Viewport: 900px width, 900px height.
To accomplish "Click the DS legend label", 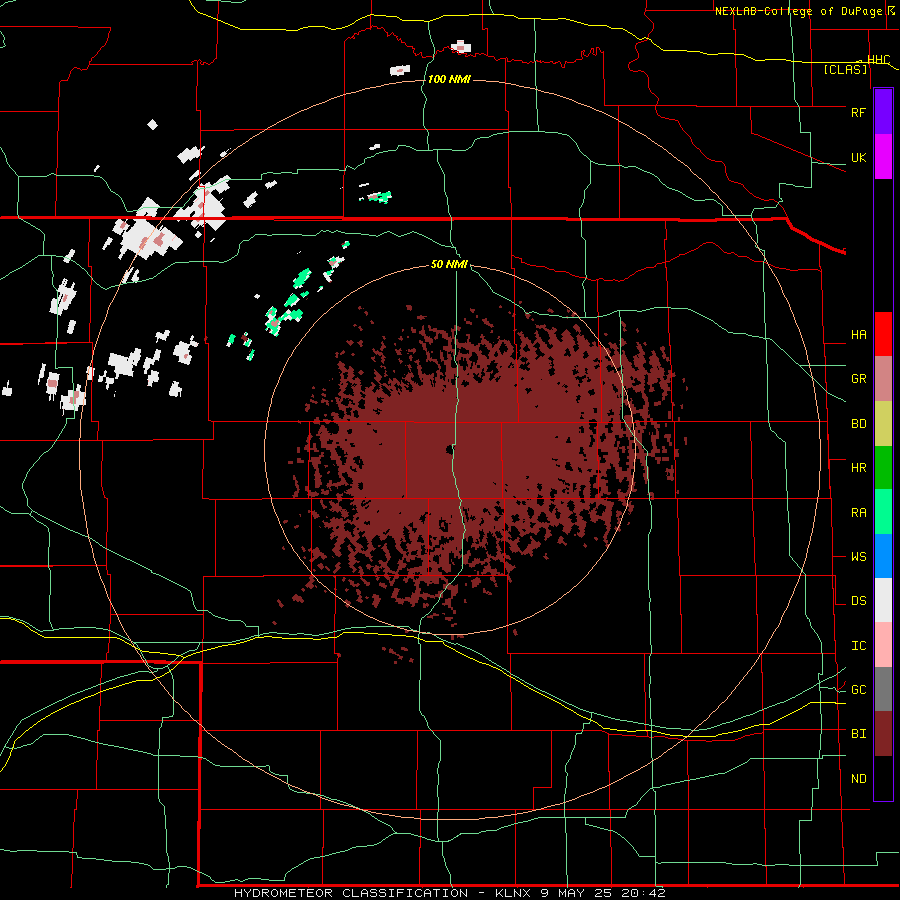I will coord(858,601).
